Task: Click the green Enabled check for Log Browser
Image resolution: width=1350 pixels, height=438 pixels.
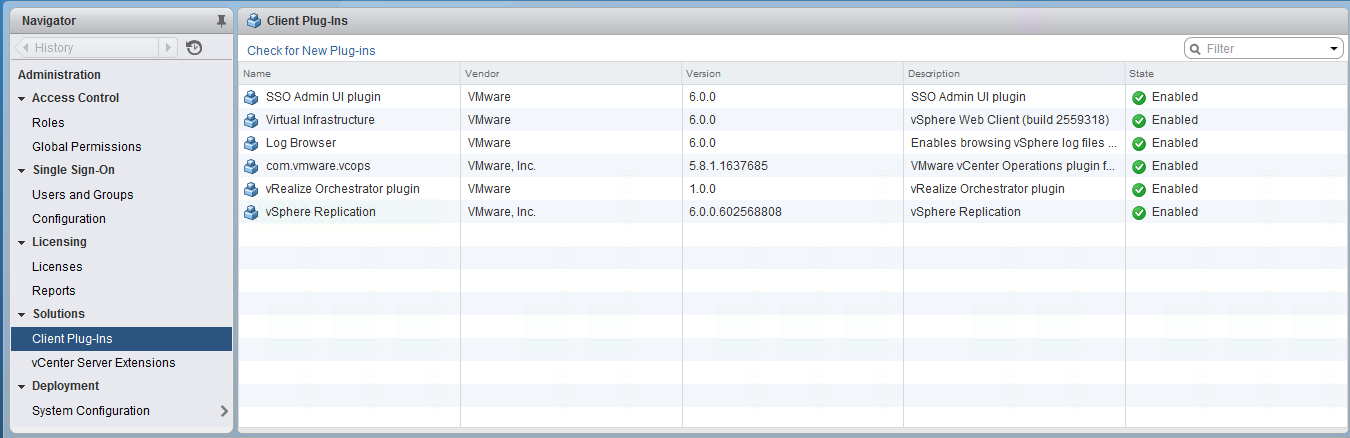Action: (x=1139, y=144)
